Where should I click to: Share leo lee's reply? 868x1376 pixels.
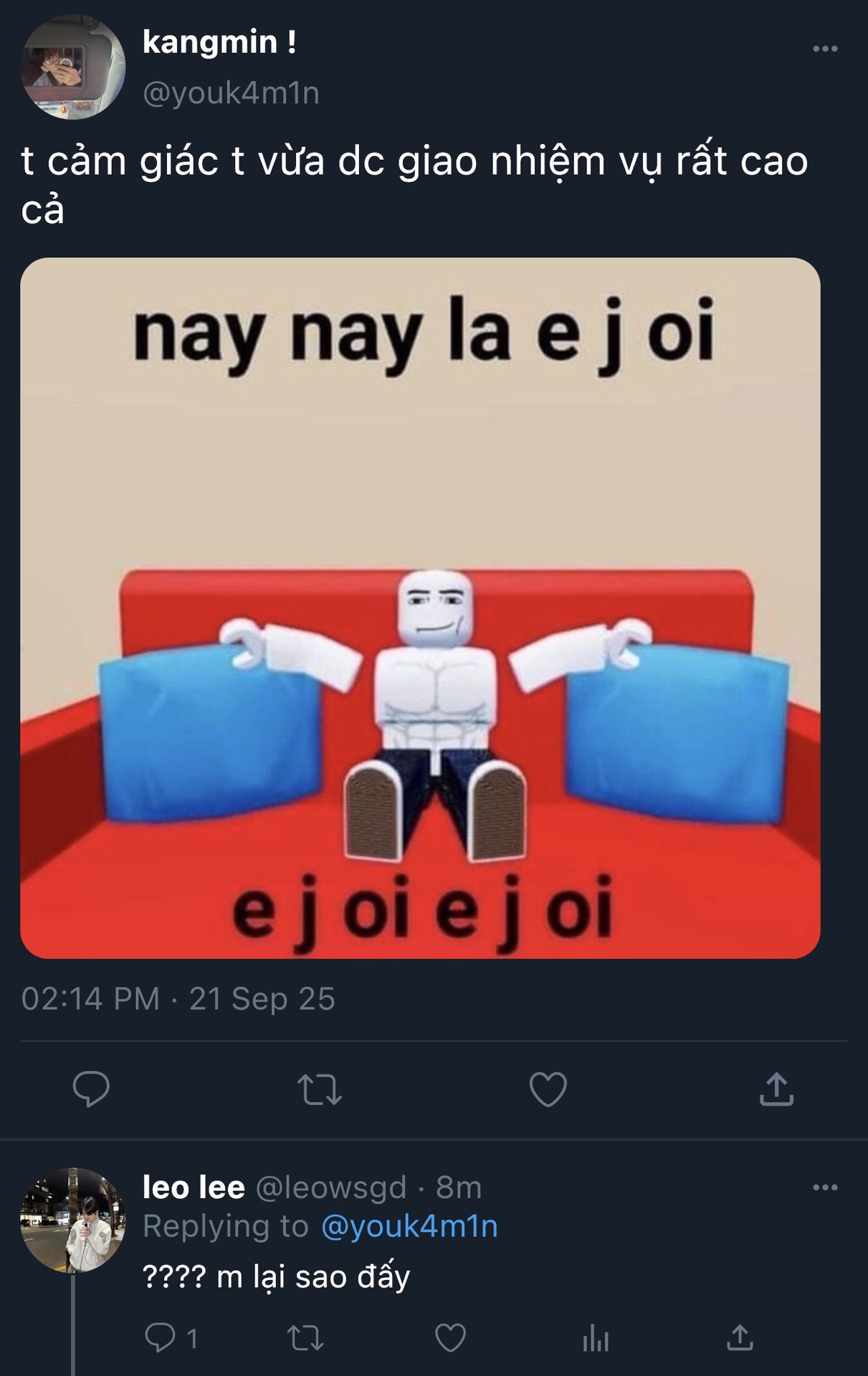click(740, 1338)
